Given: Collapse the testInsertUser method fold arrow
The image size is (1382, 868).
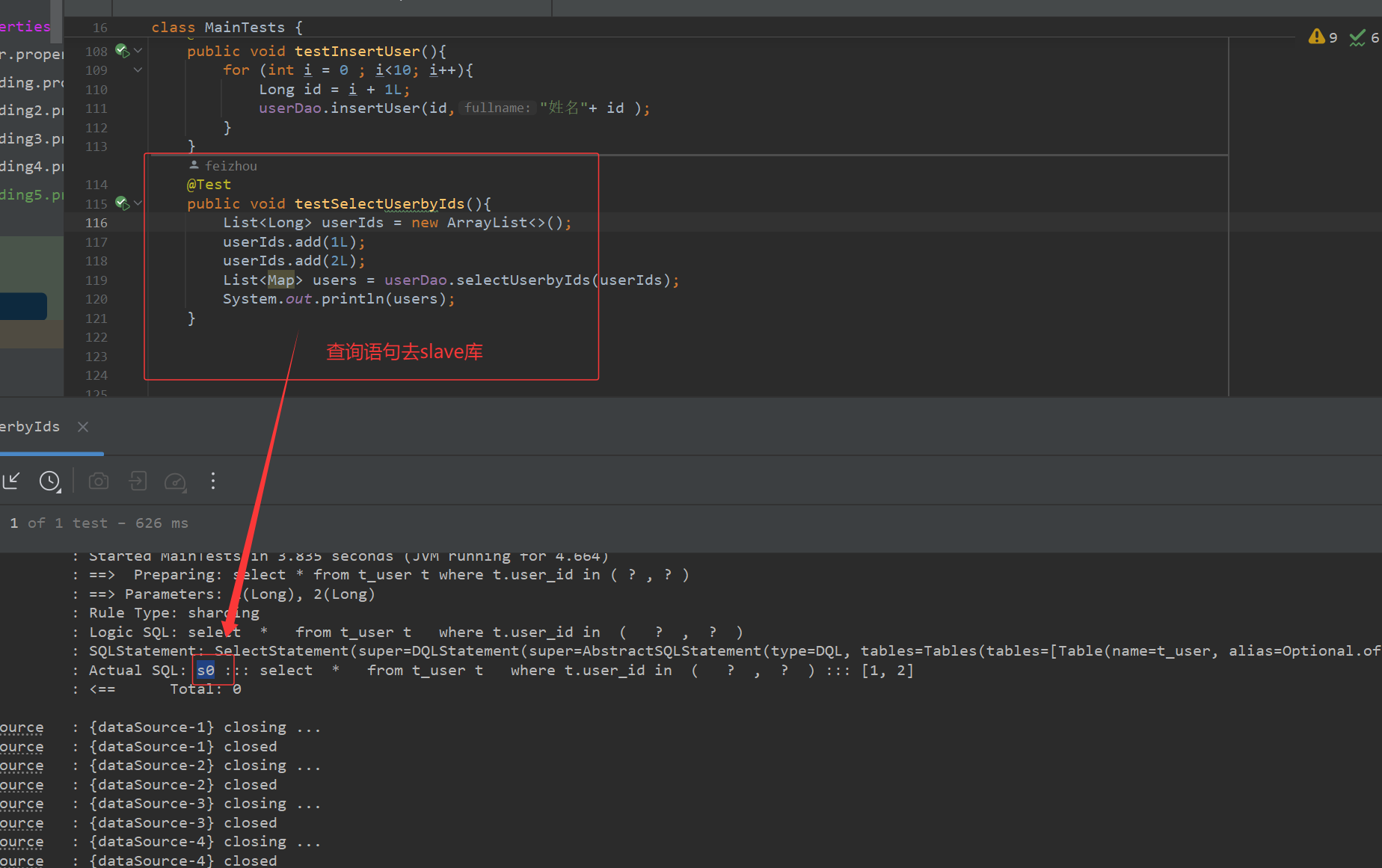Looking at the screenshot, I should (138, 51).
